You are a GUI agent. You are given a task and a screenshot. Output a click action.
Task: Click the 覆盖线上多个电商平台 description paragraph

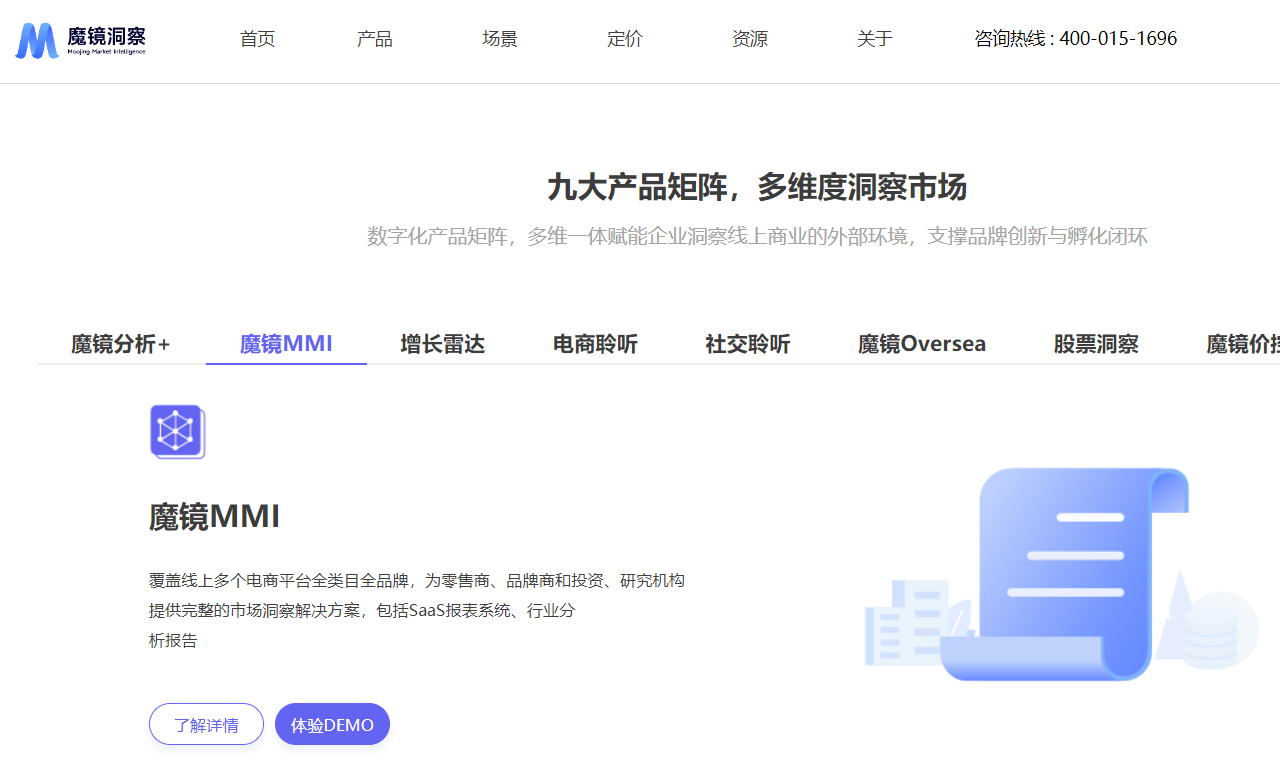[417, 610]
